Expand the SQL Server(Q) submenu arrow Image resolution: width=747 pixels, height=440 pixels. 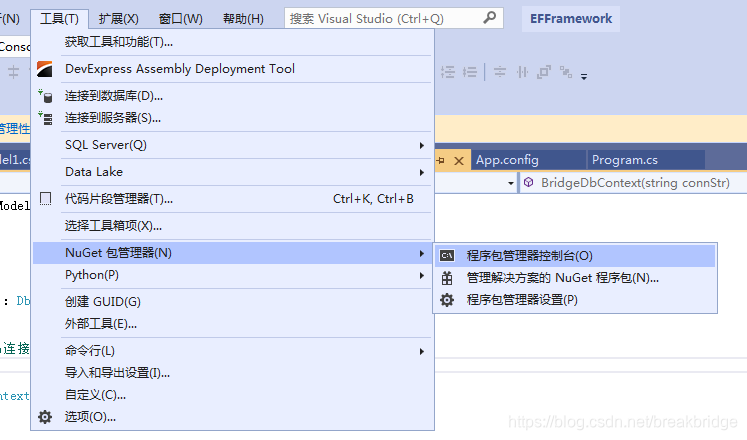coord(422,145)
